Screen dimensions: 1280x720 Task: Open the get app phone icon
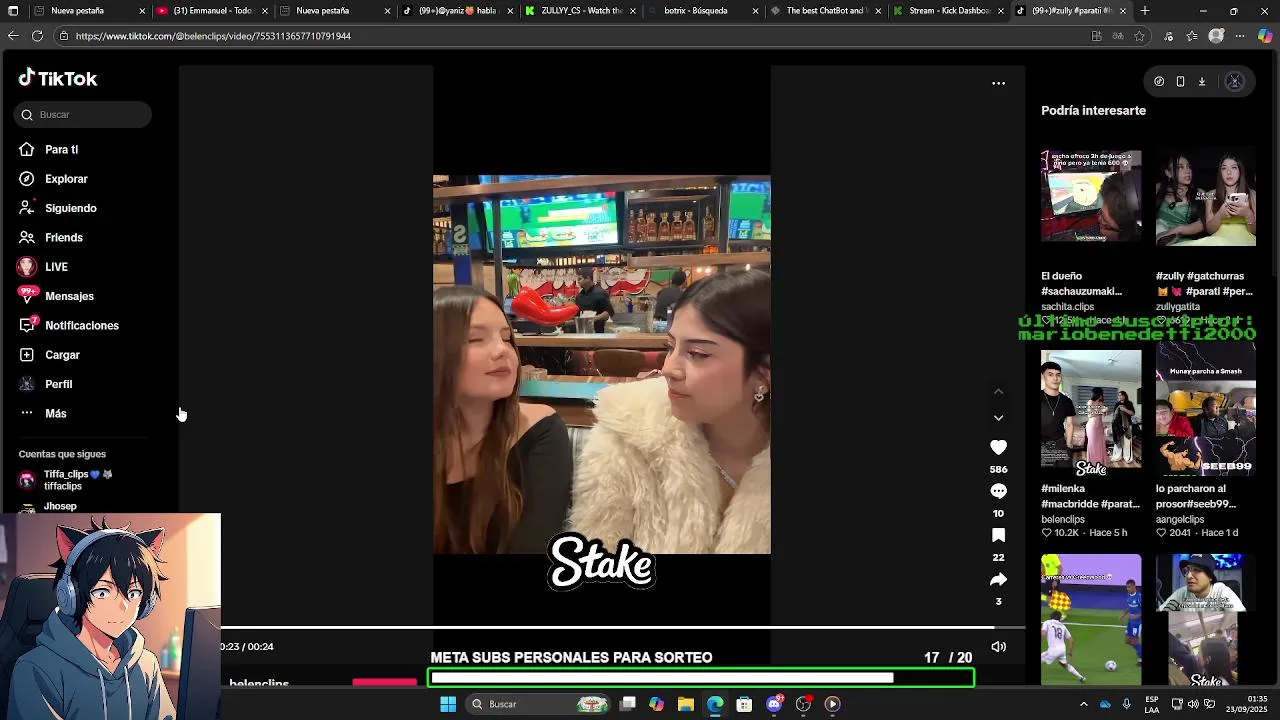coord(1180,82)
